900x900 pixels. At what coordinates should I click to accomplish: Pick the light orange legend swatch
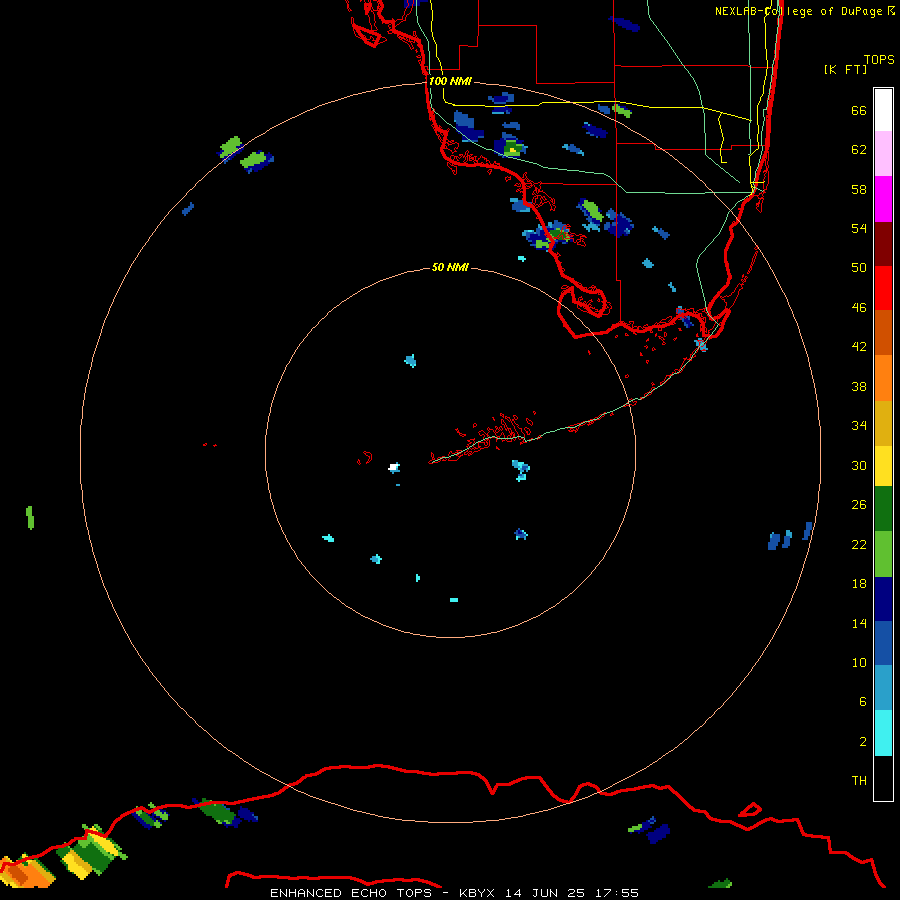(x=883, y=378)
